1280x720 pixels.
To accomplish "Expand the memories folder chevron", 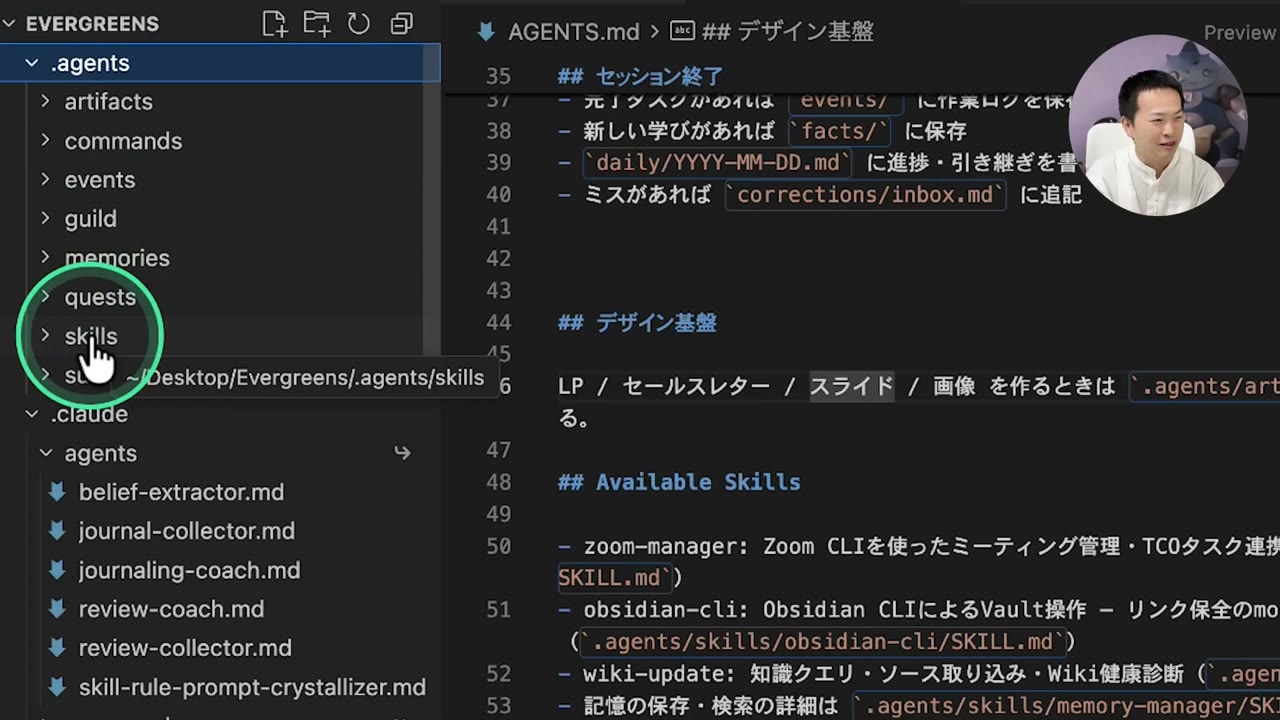I will click(x=45, y=257).
